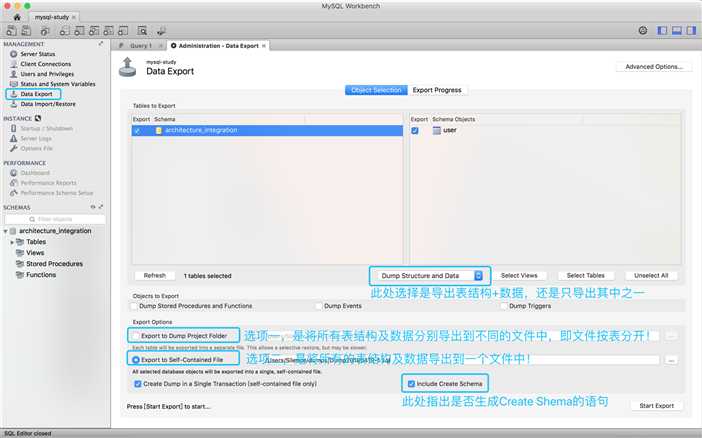Go to the Workbench home tab icon

click(17, 17)
